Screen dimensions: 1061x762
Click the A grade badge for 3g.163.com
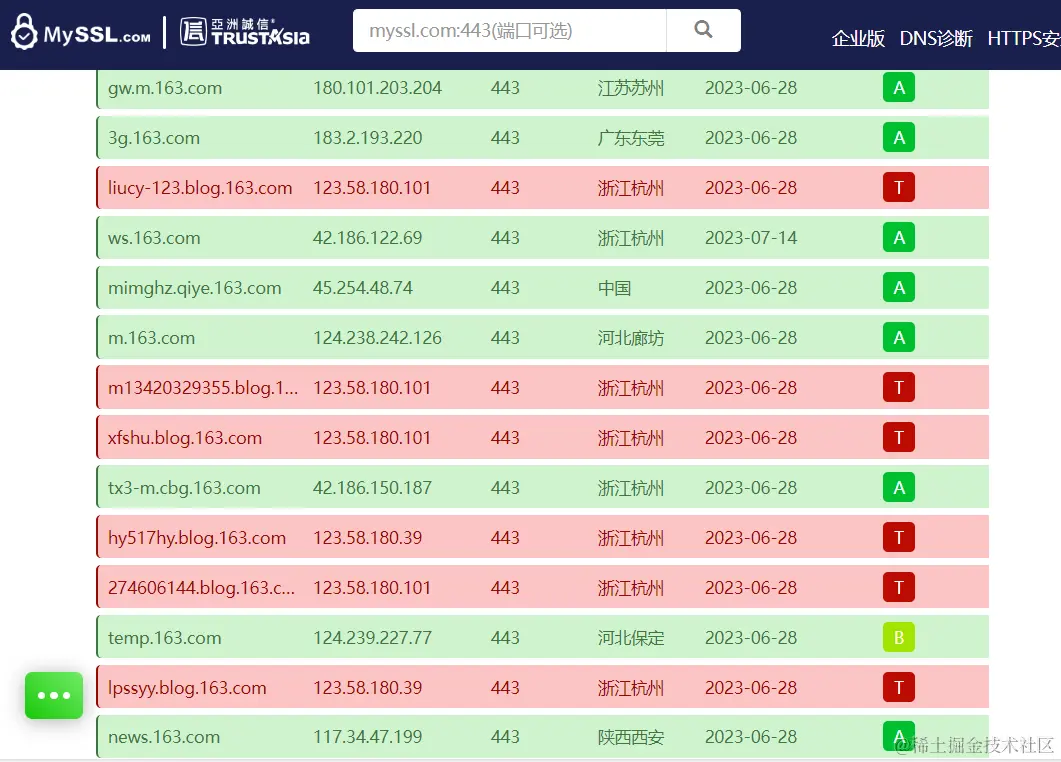click(899, 137)
